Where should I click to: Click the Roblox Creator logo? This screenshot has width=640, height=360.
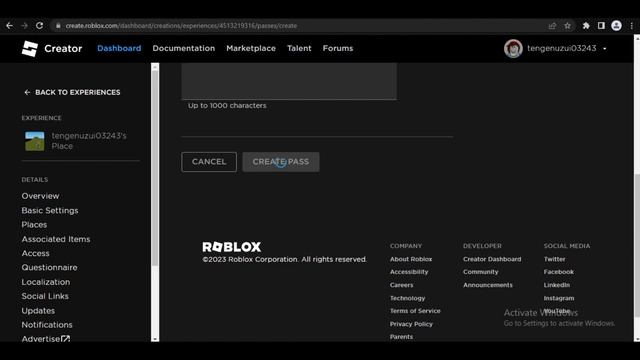[x=52, y=49]
